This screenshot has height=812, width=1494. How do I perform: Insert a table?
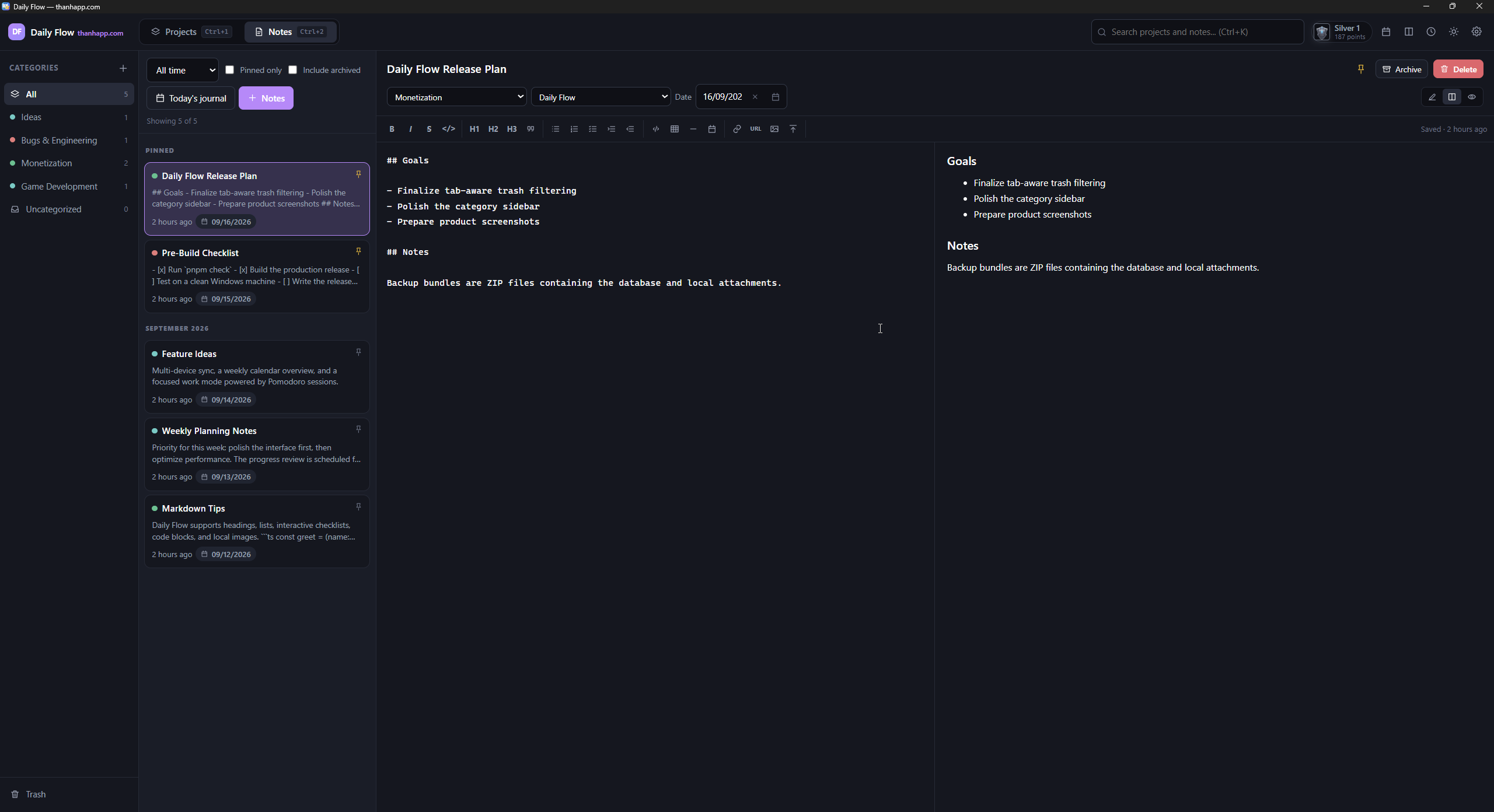click(x=675, y=129)
